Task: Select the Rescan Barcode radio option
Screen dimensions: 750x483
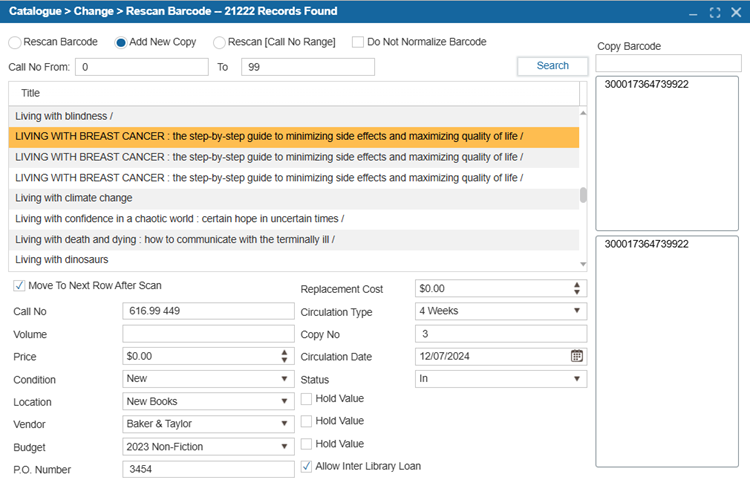Action: coord(15,42)
